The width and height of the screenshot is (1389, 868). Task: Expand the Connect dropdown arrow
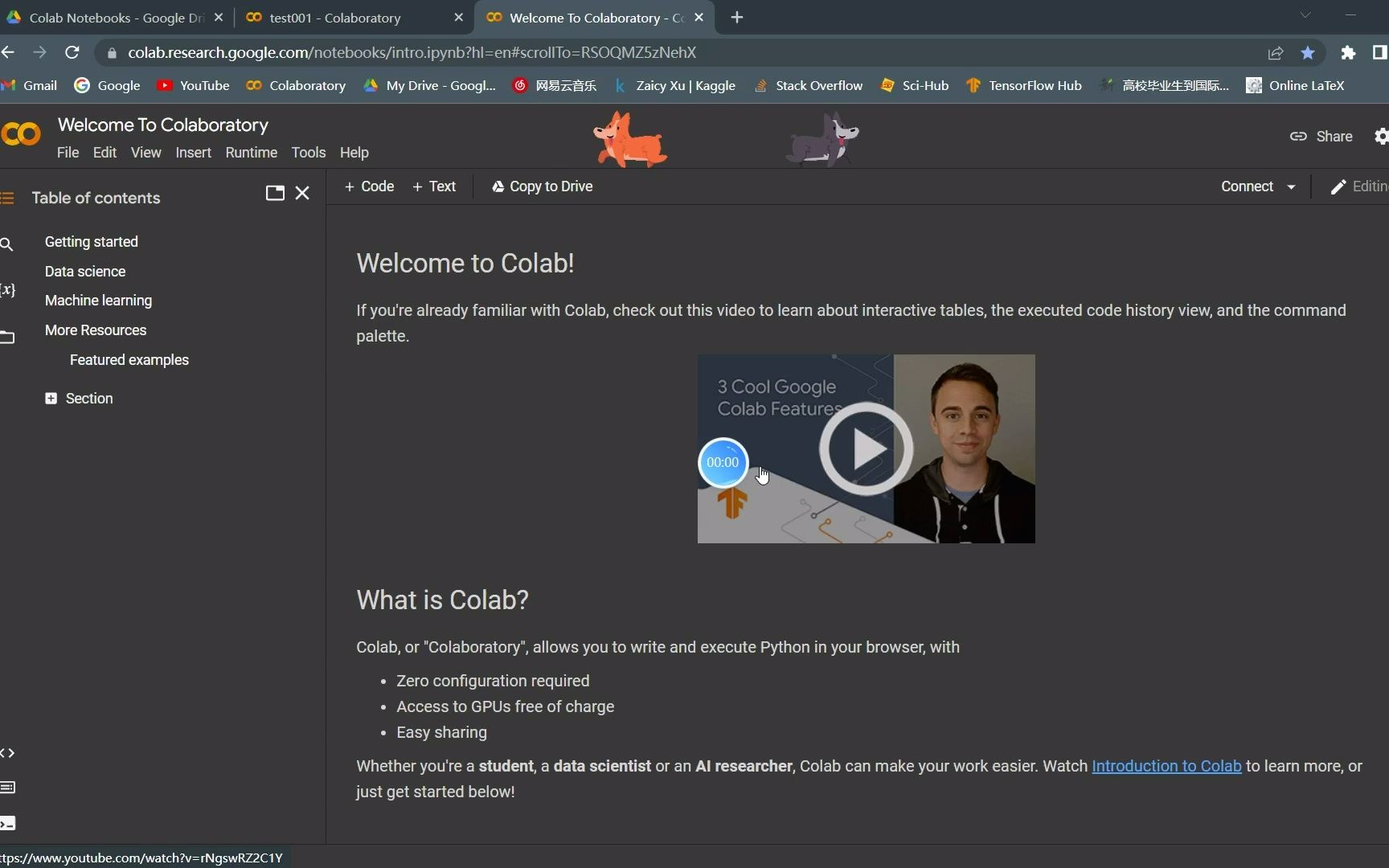[x=1290, y=186]
